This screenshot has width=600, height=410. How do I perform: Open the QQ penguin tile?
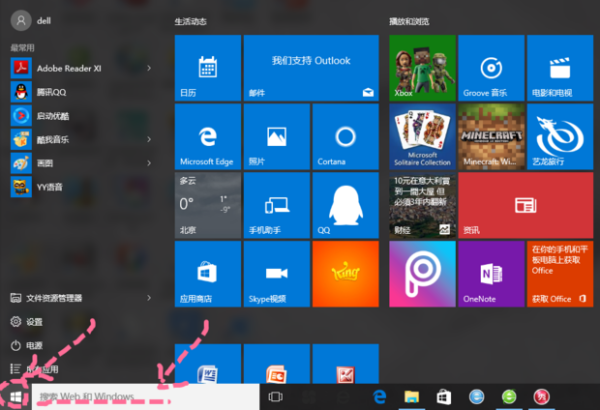[346, 205]
